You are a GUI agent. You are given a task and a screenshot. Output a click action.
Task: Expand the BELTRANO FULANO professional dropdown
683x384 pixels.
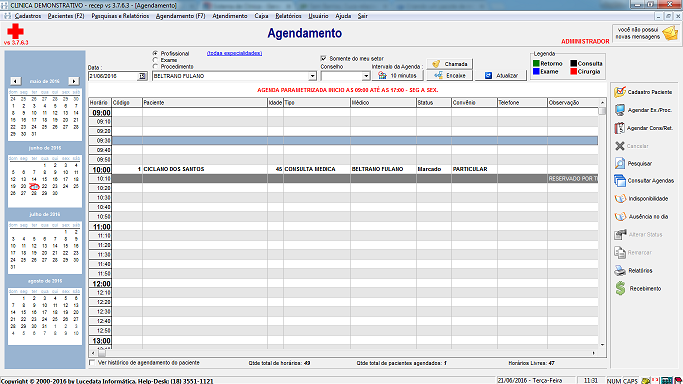tap(312, 76)
